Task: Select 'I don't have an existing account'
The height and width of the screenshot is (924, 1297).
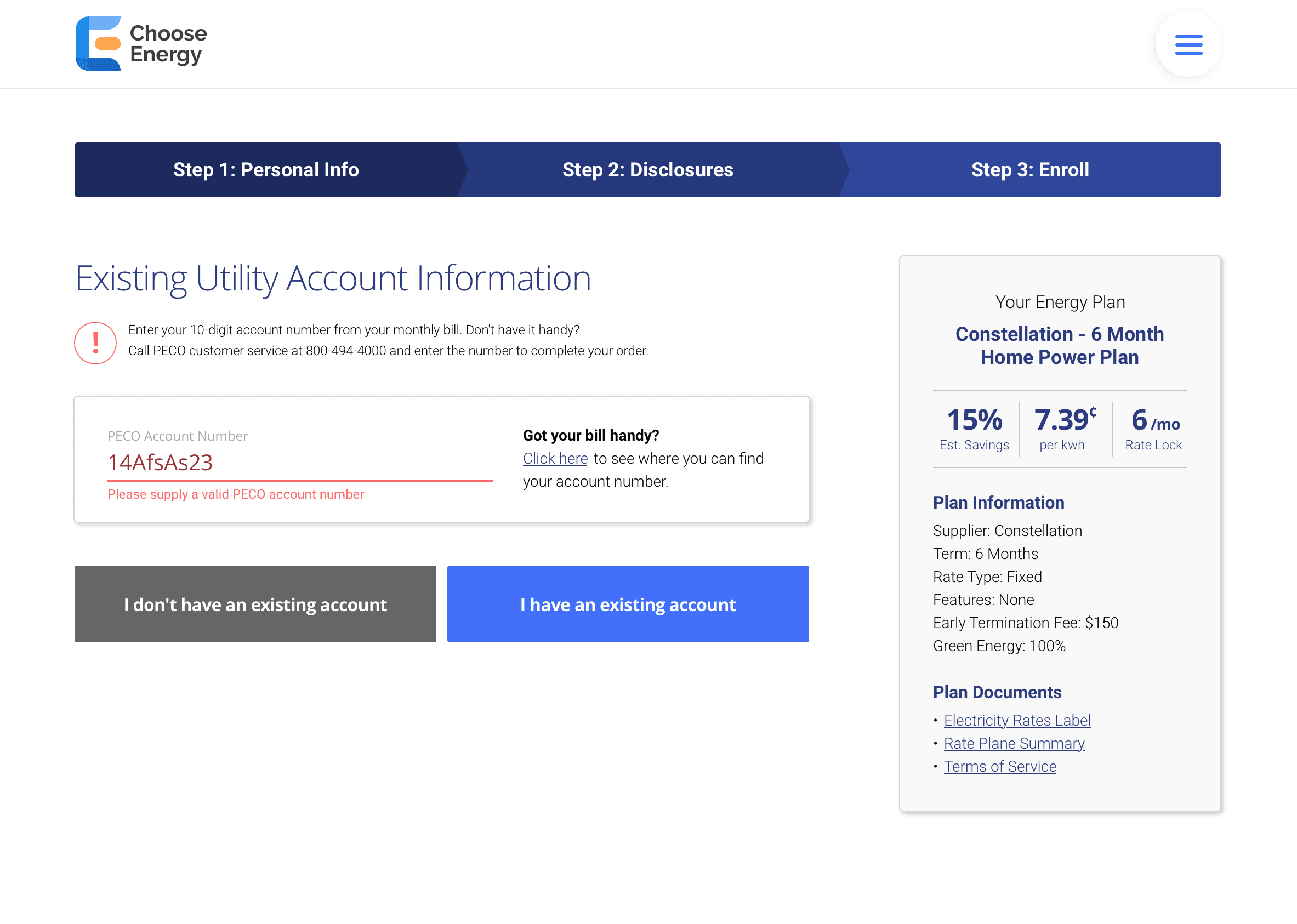Action: click(255, 604)
